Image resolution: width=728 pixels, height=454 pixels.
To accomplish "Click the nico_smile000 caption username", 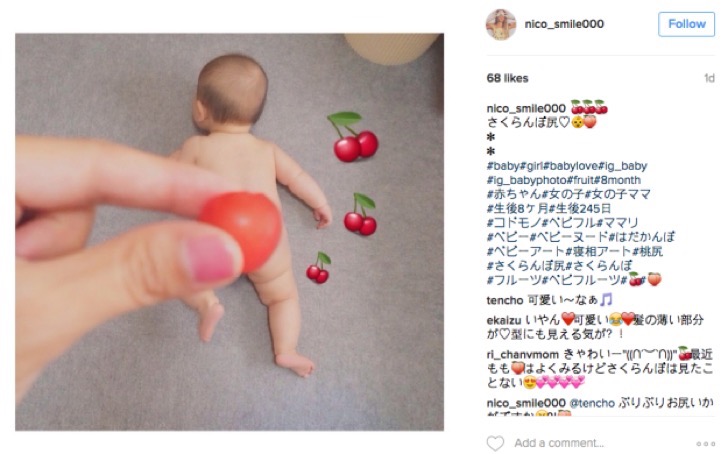I will point(526,109).
